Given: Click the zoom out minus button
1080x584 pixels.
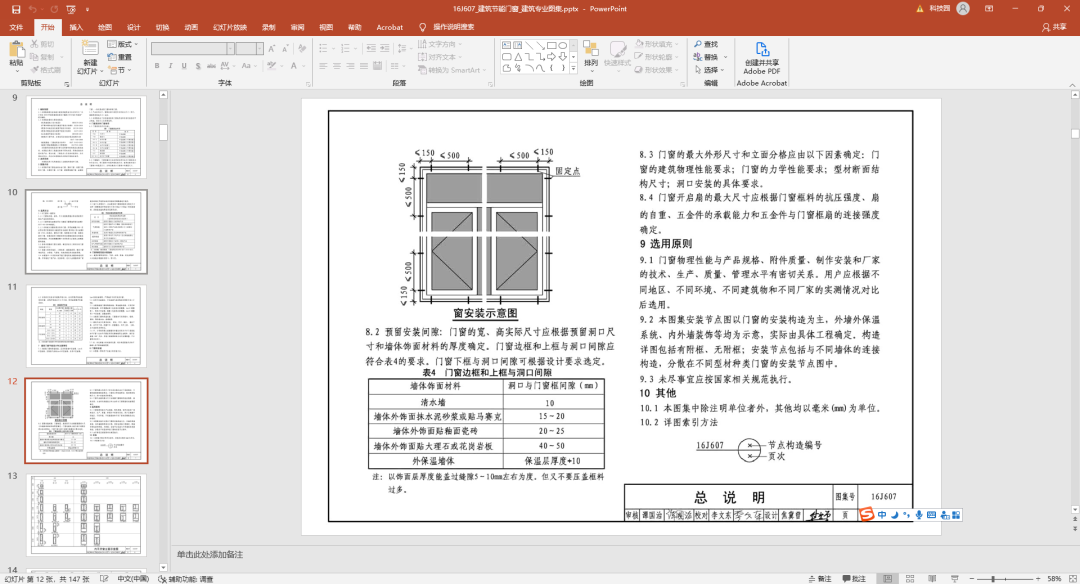Looking at the screenshot, I should 971,579.
